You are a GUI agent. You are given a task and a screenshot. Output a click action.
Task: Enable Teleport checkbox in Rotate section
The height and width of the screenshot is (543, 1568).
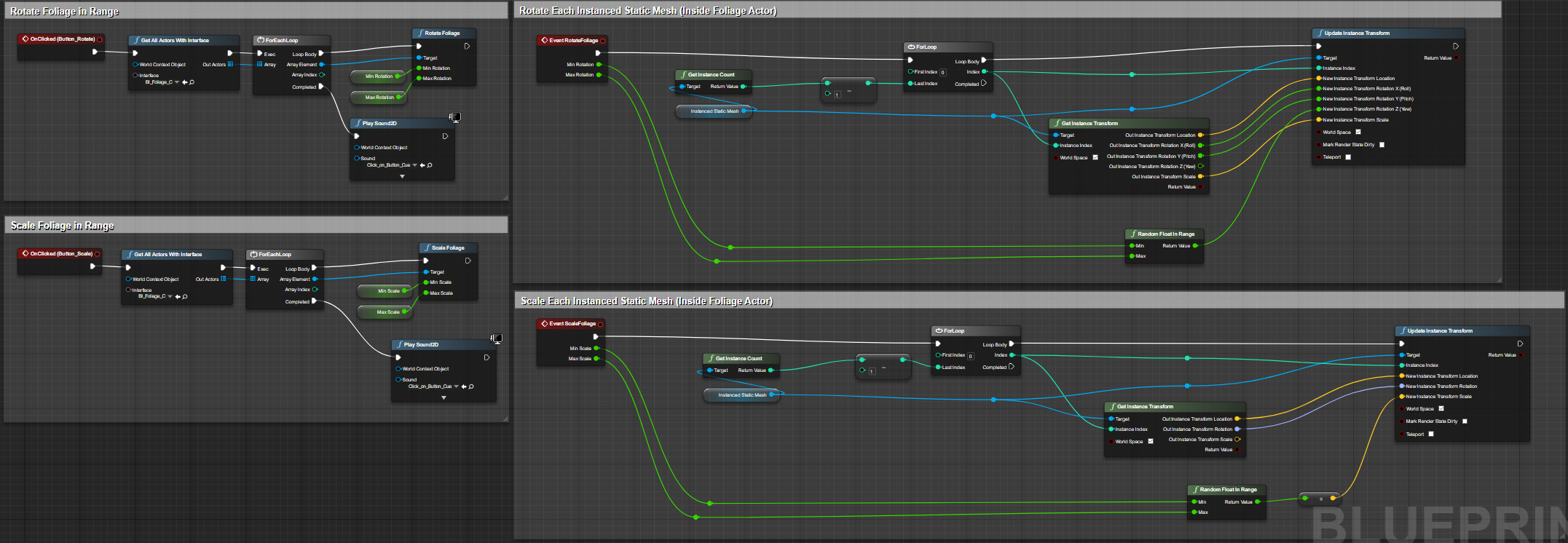click(x=1347, y=156)
